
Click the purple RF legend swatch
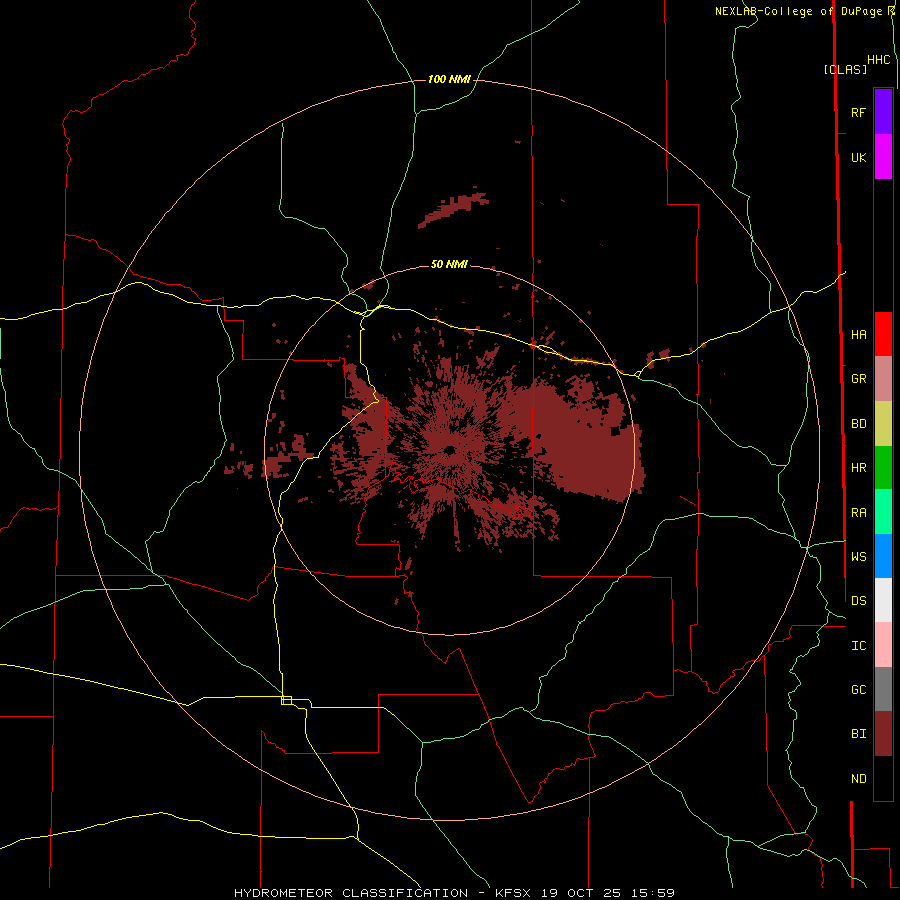click(x=883, y=112)
